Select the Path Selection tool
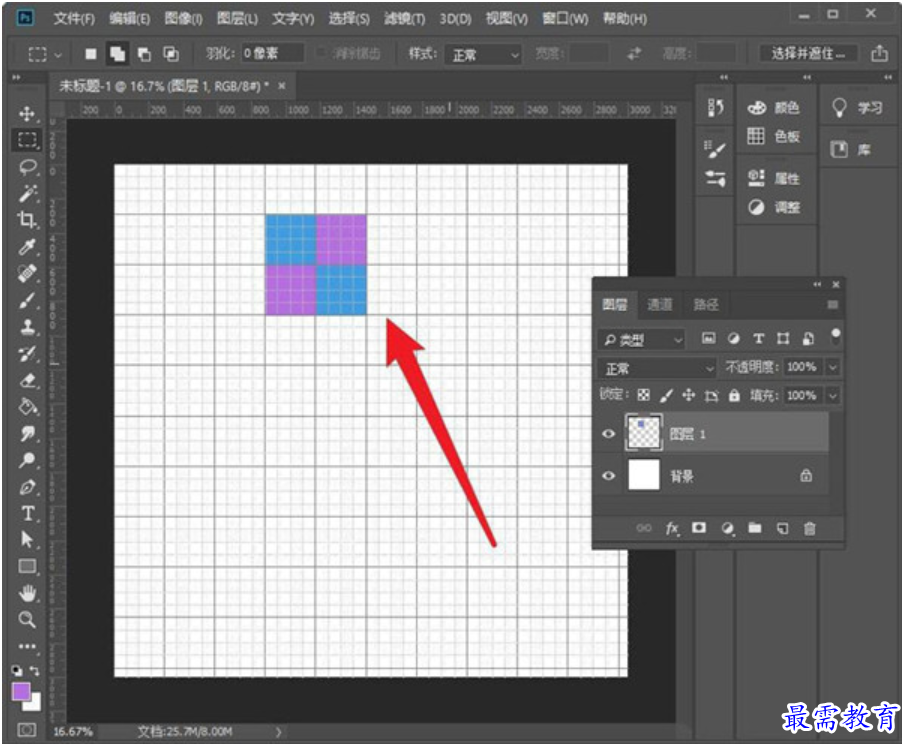This screenshot has width=906, height=749. click(x=27, y=540)
